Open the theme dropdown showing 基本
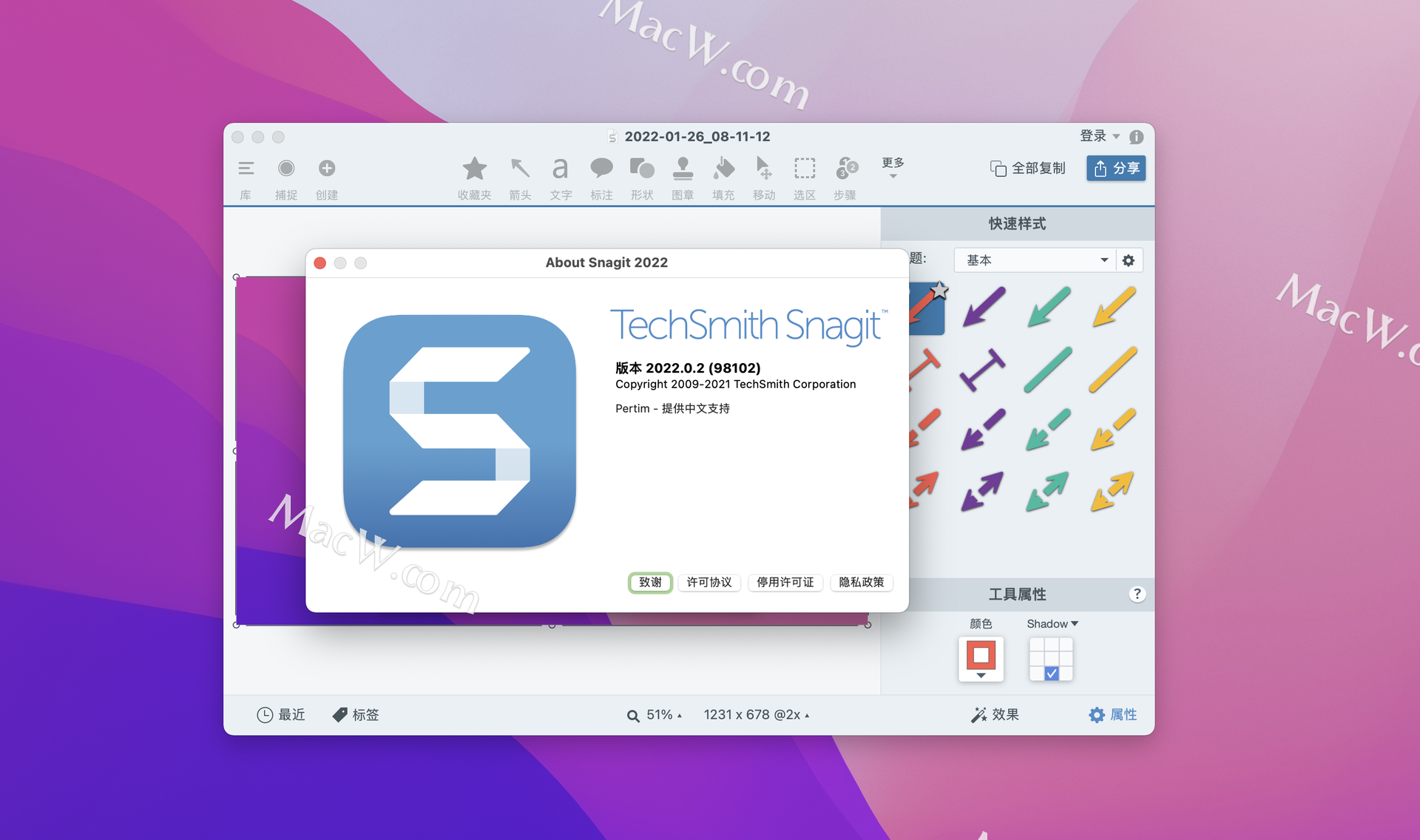The height and width of the screenshot is (840, 1420). click(1035, 260)
